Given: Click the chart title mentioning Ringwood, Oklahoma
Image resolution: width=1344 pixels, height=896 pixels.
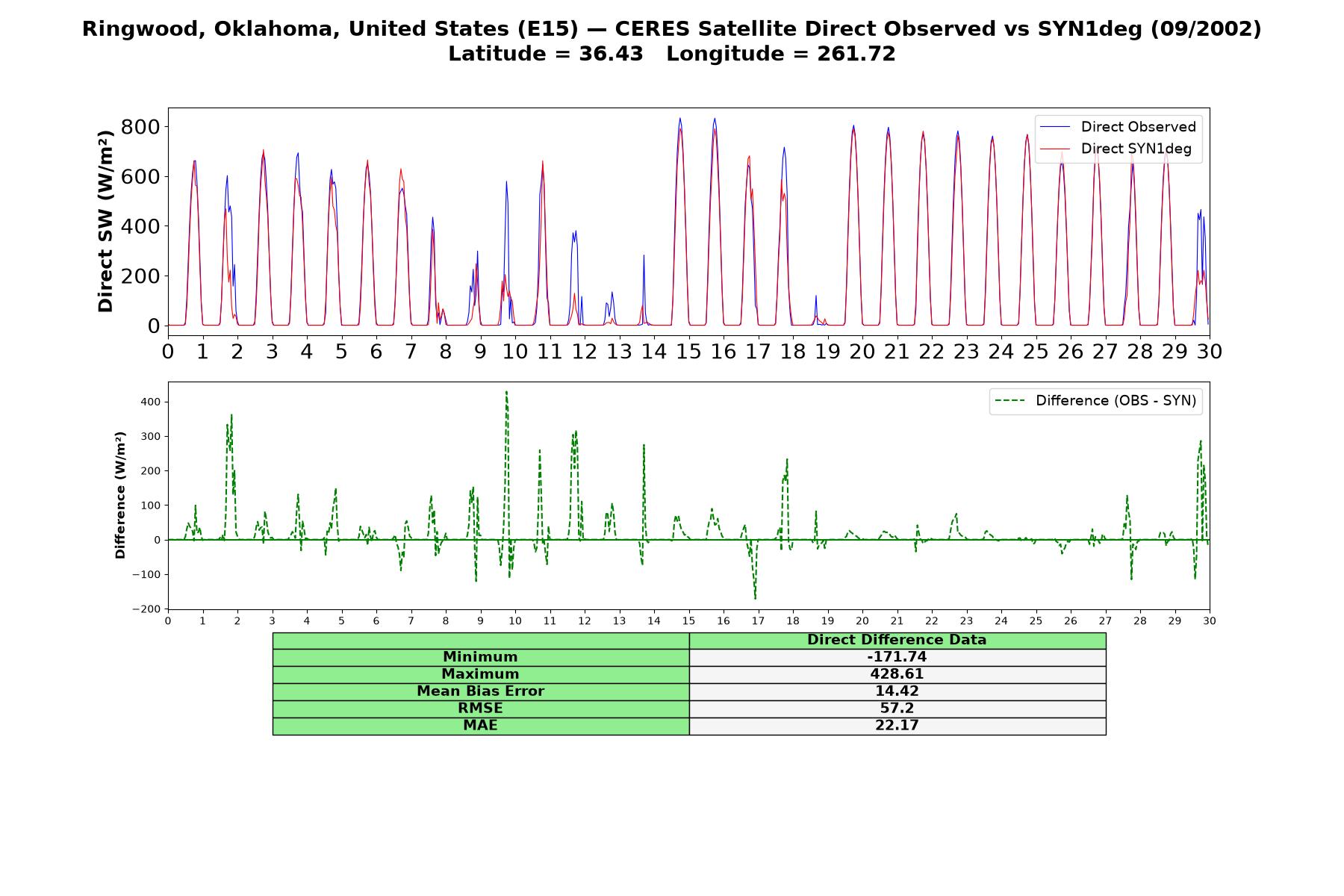Looking at the screenshot, I should [672, 29].
